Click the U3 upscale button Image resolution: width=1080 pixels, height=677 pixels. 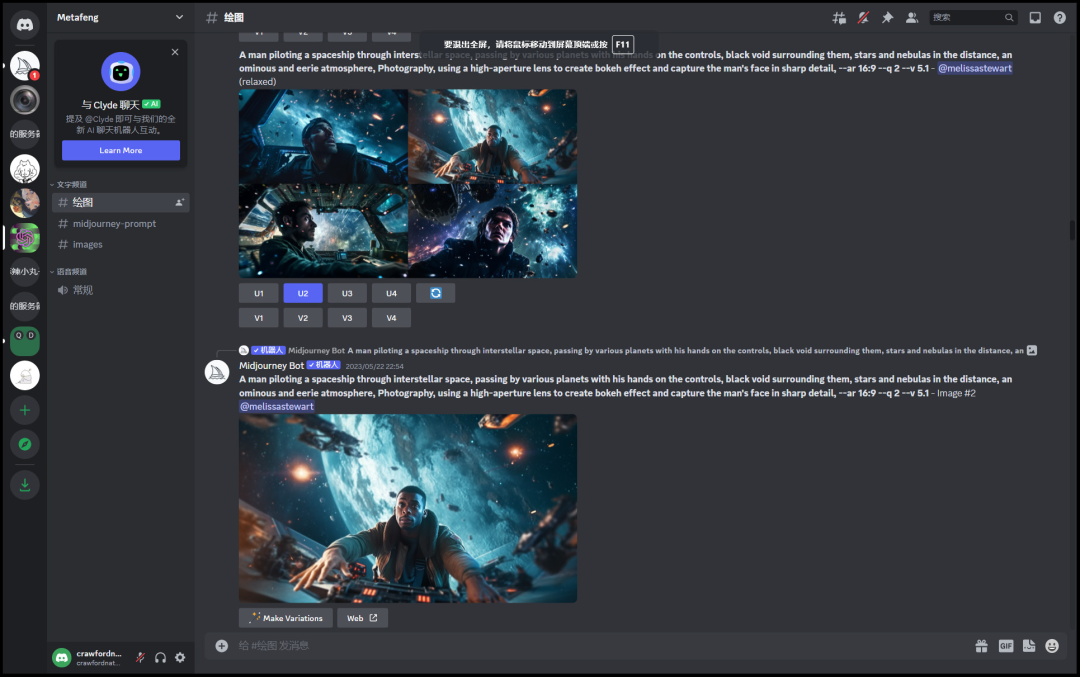(x=347, y=293)
